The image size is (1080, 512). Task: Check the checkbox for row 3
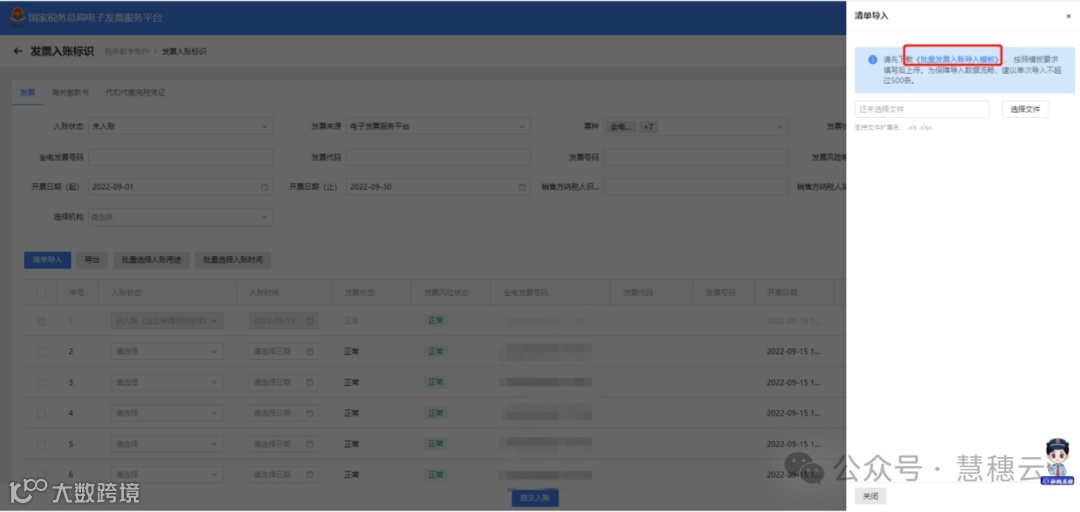tap(41, 382)
